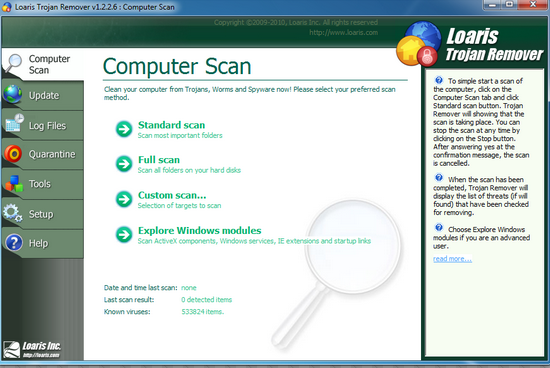
Task: Click the copyright notice in header
Action: point(296,22)
